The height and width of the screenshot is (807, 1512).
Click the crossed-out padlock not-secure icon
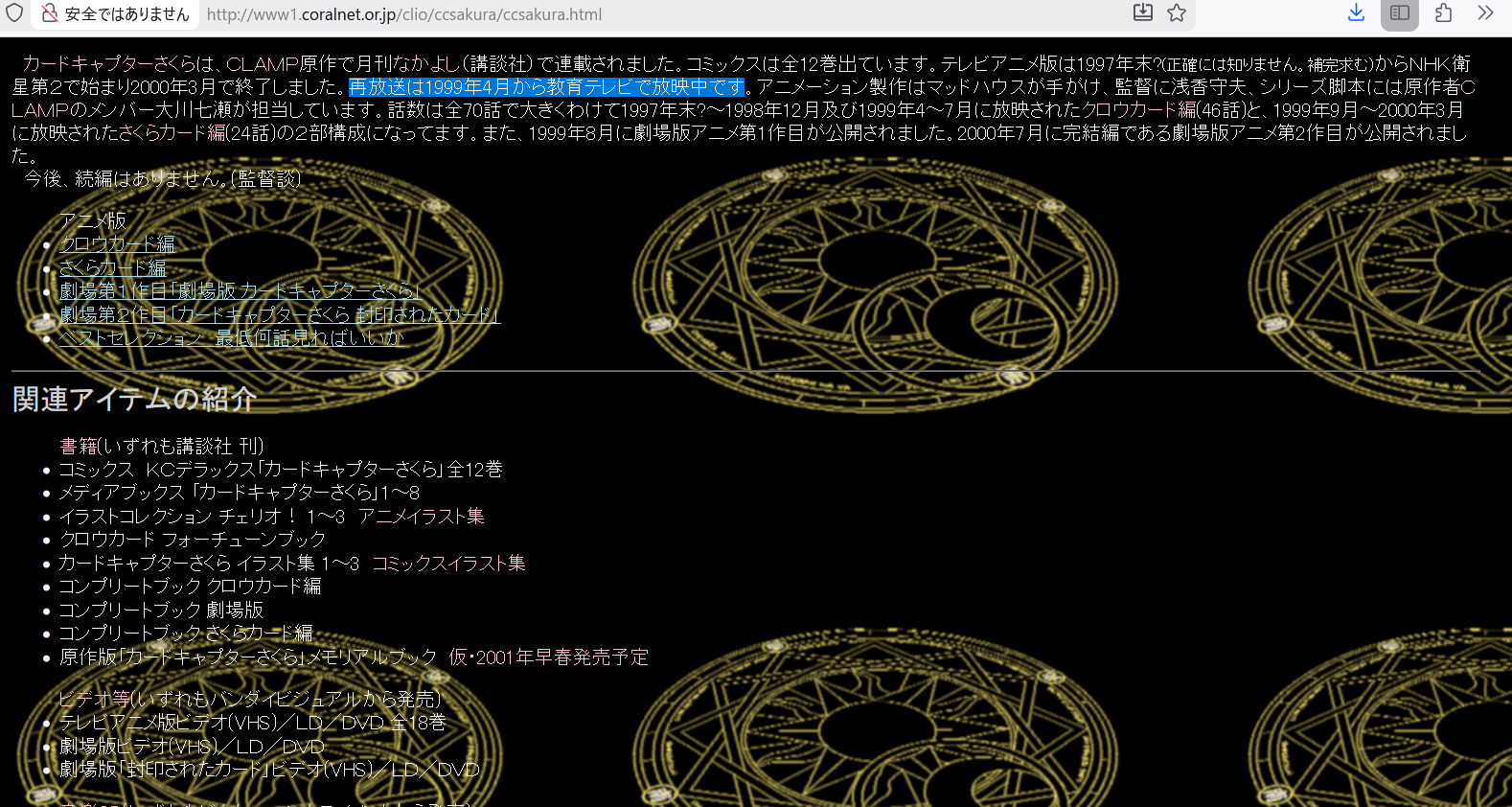tap(50, 13)
